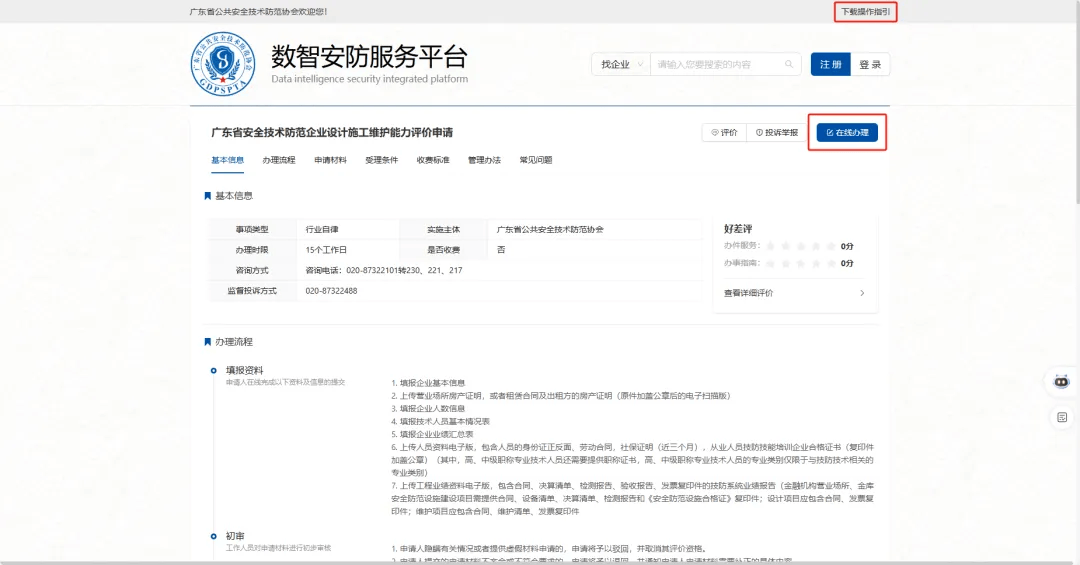Click the CDPSPTA association logo
The height and width of the screenshot is (565, 1080).
tap(222, 63)
